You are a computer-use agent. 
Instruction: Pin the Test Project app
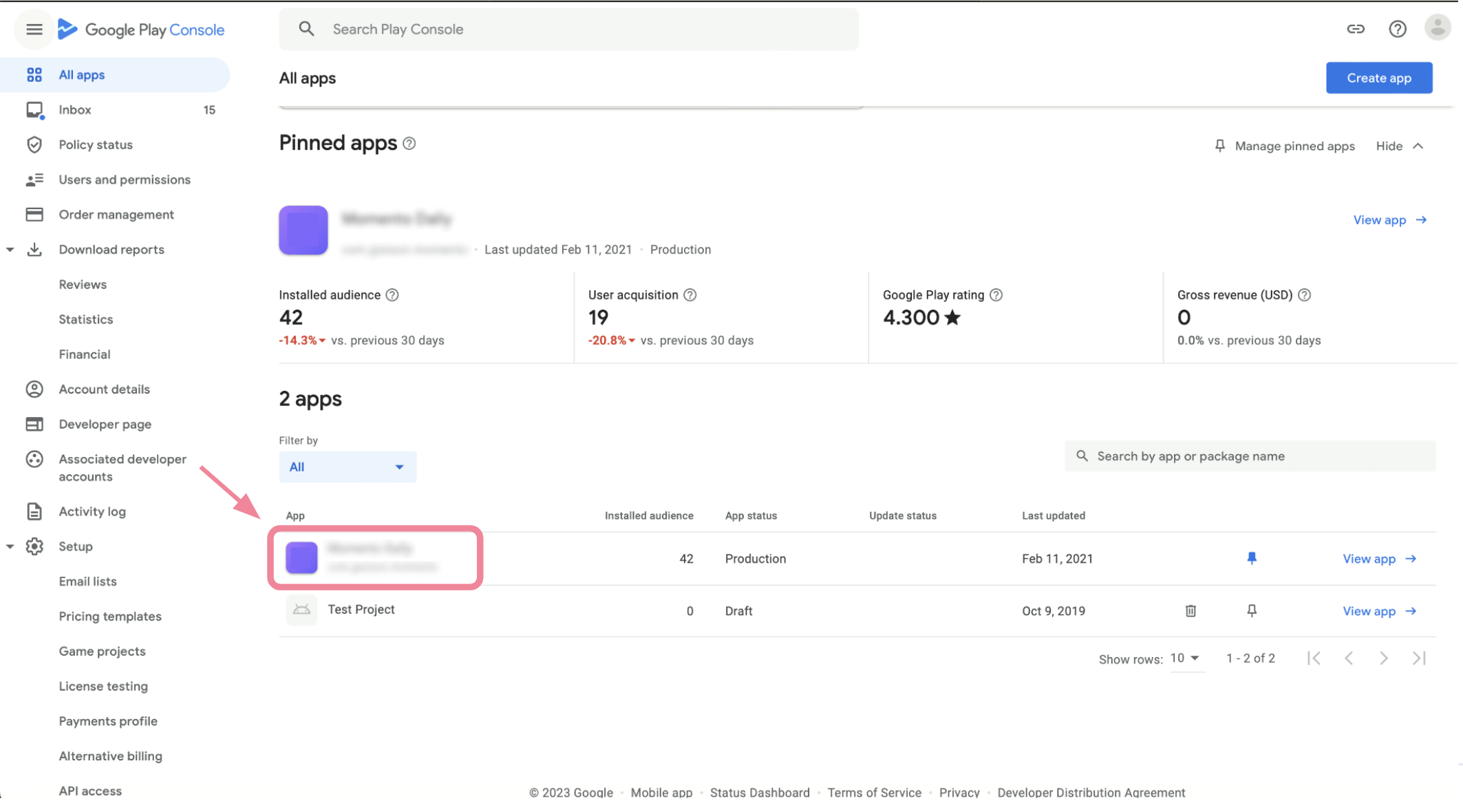pyautogui.click(x=1252, y=611)
